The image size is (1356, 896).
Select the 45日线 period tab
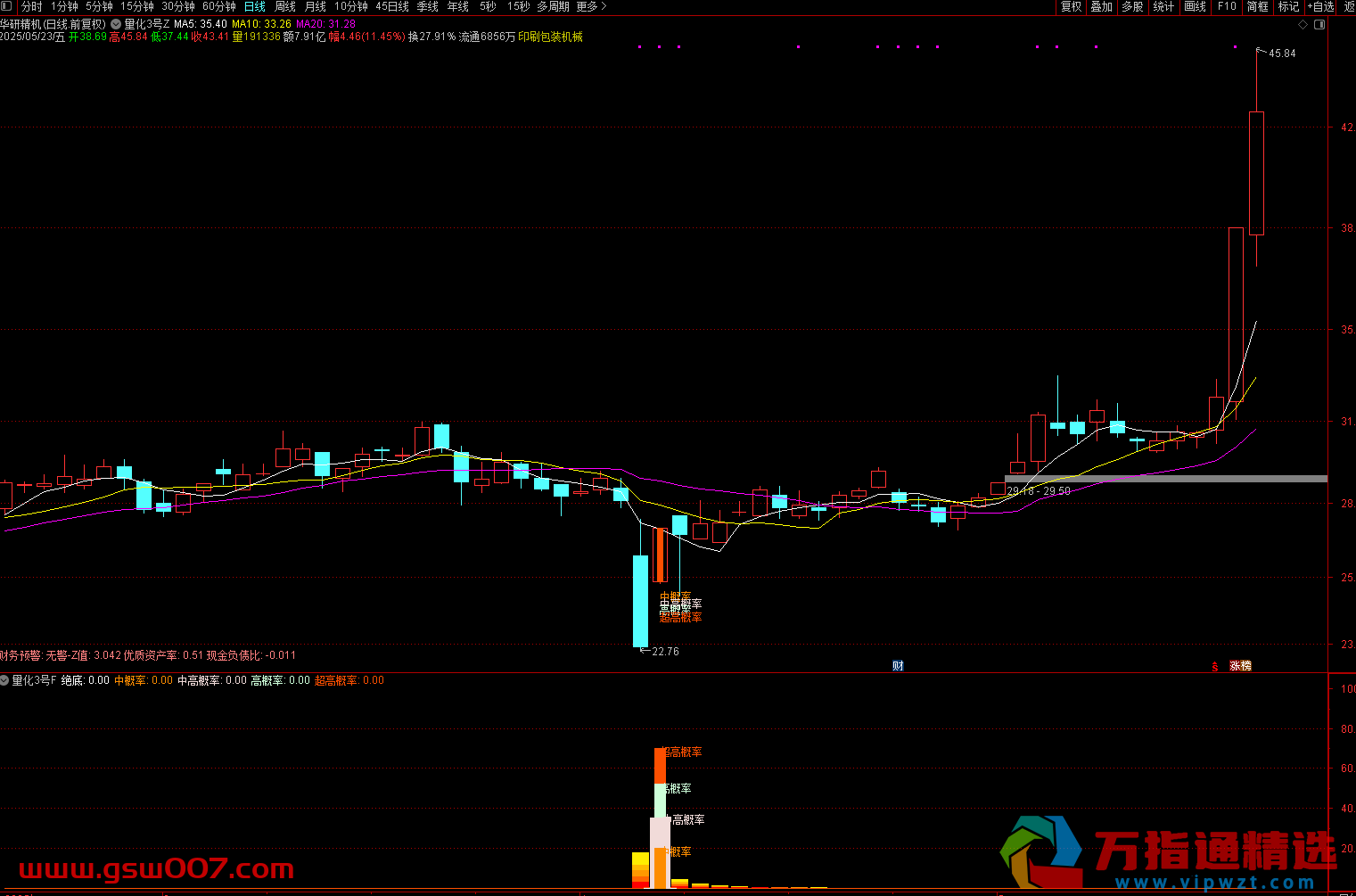pos(392,6)
